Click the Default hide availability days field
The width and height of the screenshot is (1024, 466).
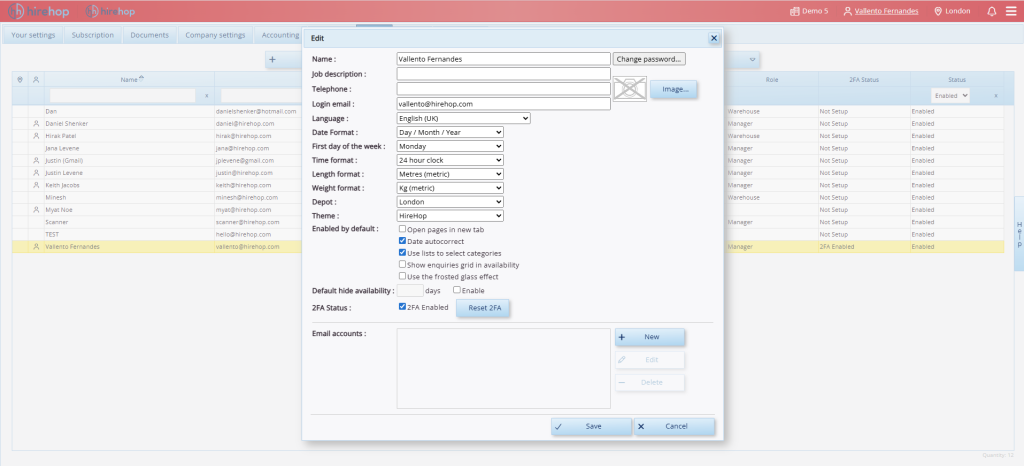click(x=410, y=290)
